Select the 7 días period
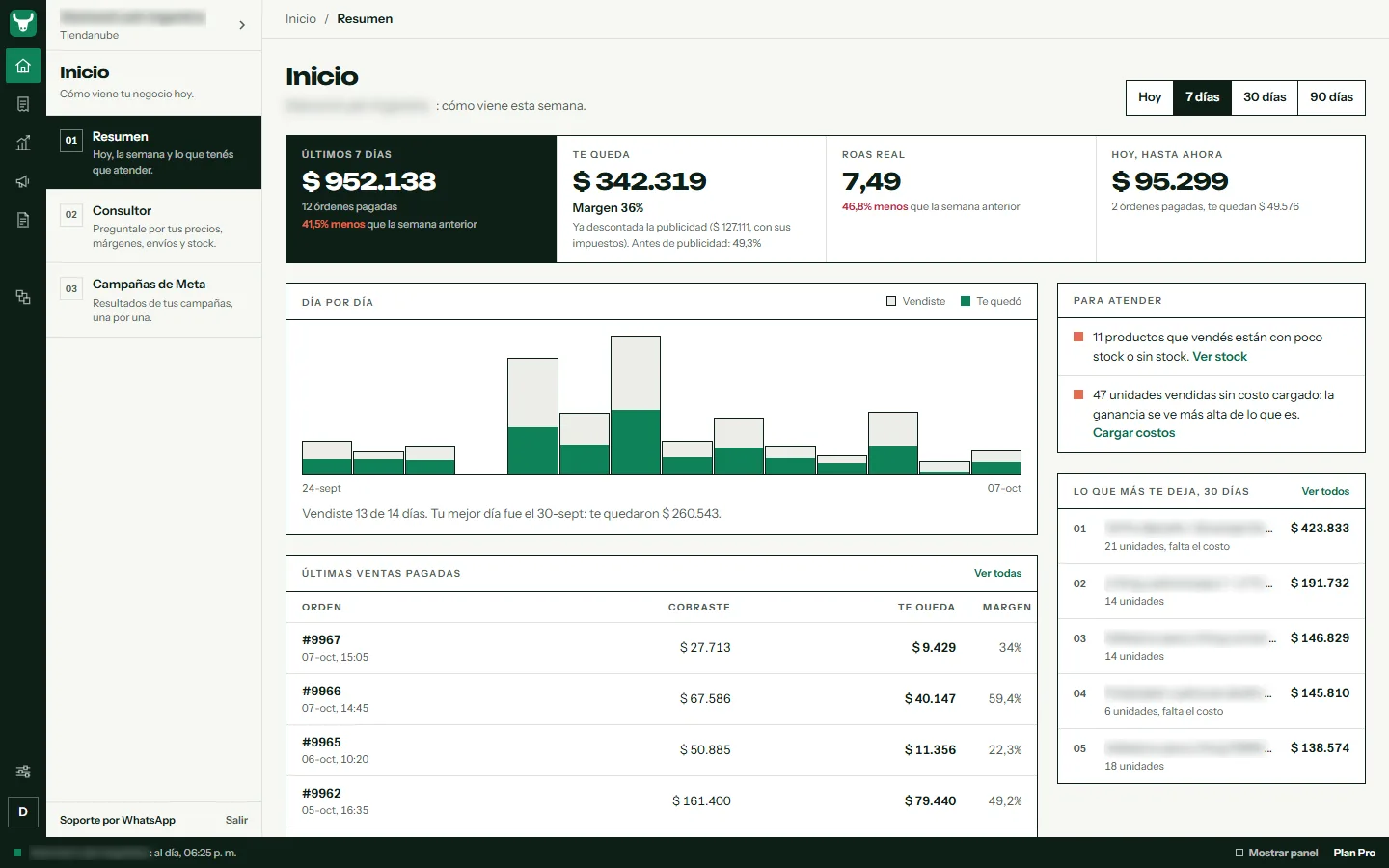This screenshot has width=1389, height=868. pos(1202,97)
